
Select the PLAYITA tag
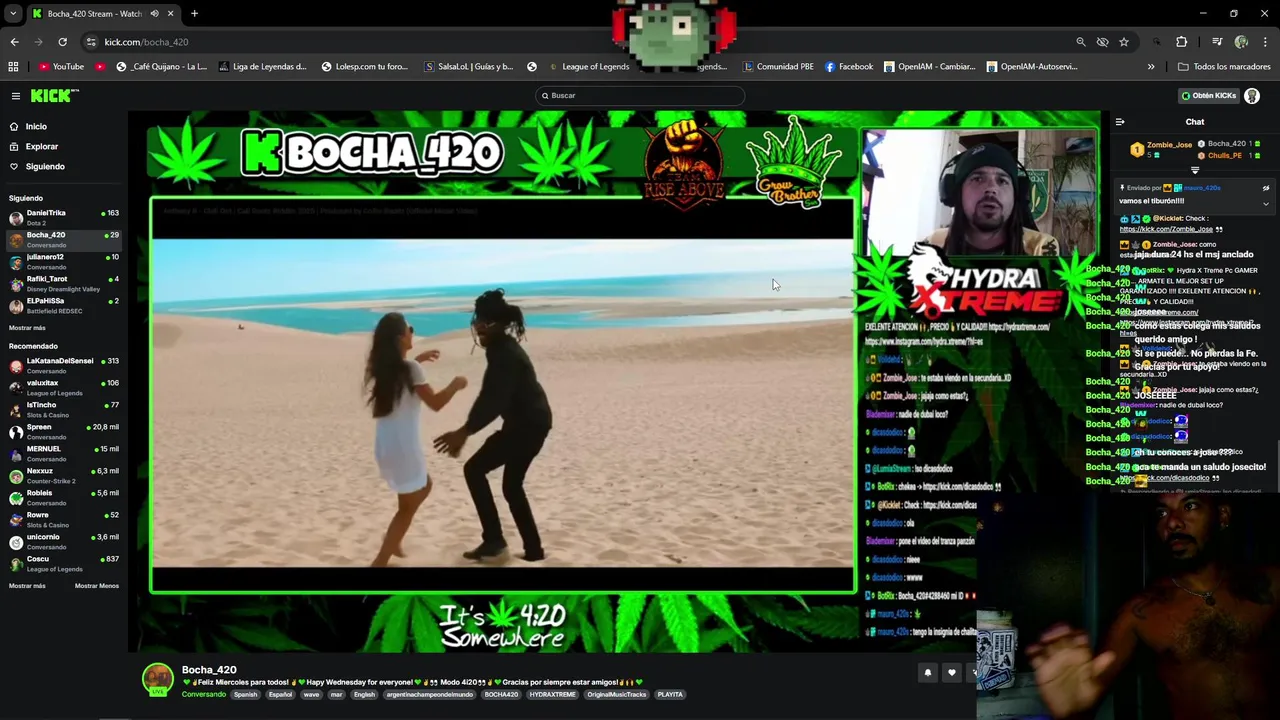tap(670, 695)
